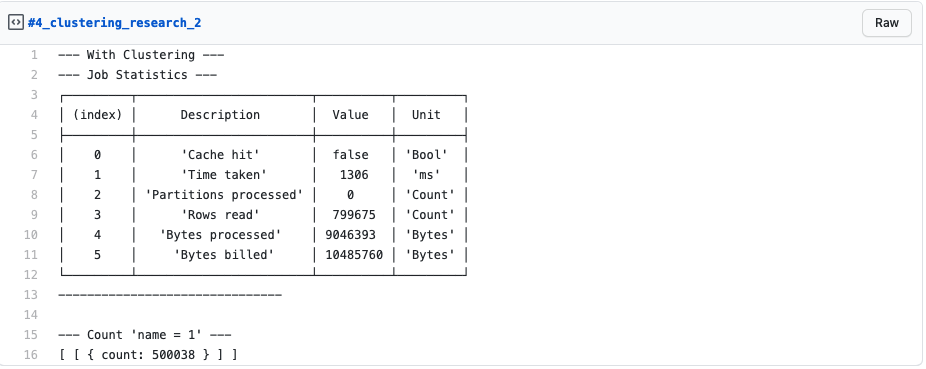Select line number 10
Viewport: 926px width, 369px height.
pyautogui.click(x=31, y=235)
